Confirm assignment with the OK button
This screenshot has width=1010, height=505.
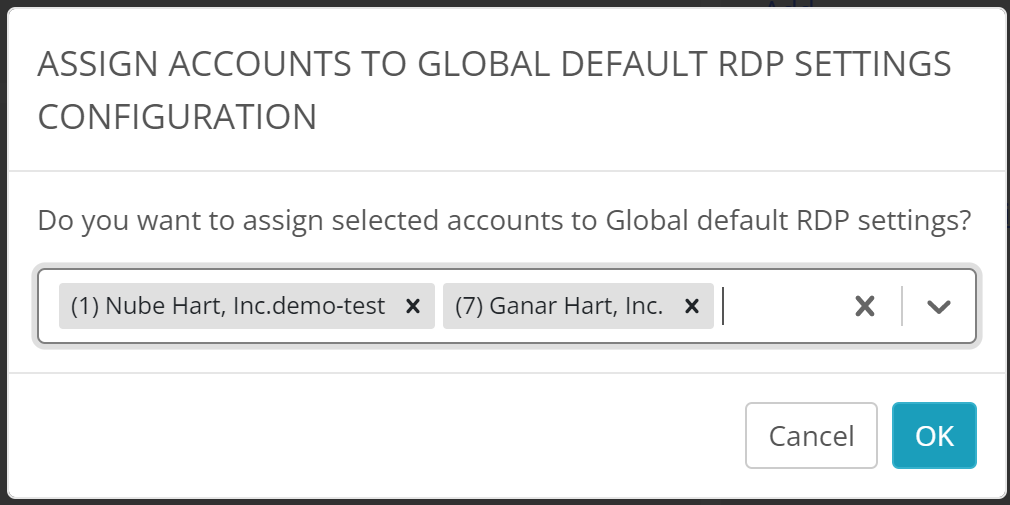coord(934,436)
